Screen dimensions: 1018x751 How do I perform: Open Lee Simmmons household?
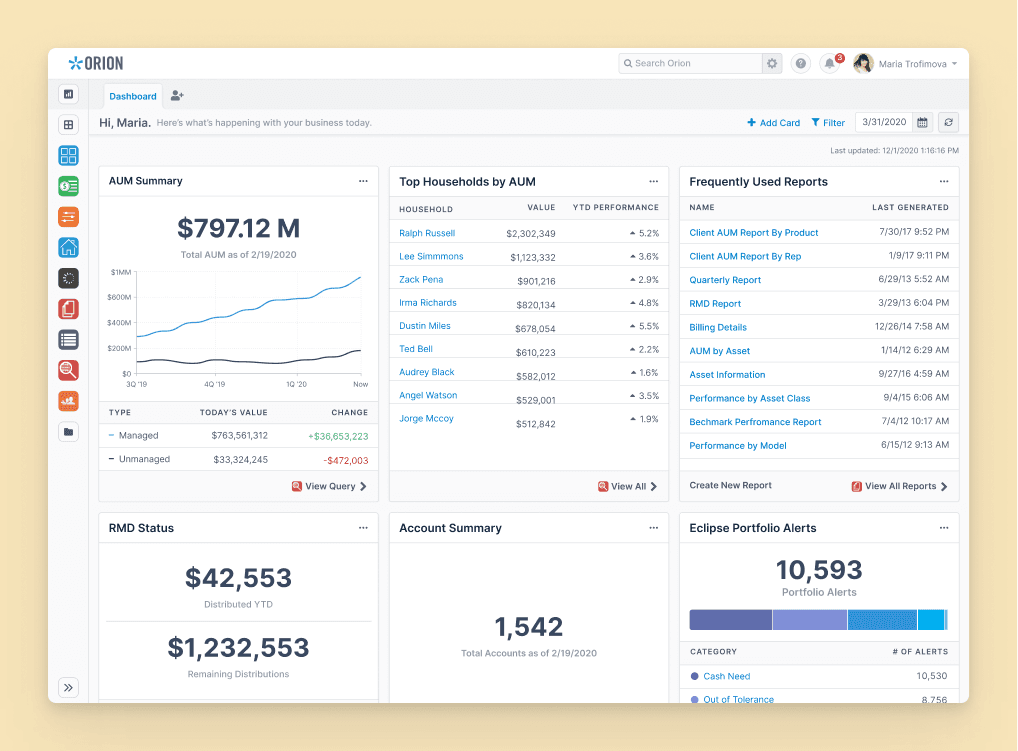click(431, 256)
